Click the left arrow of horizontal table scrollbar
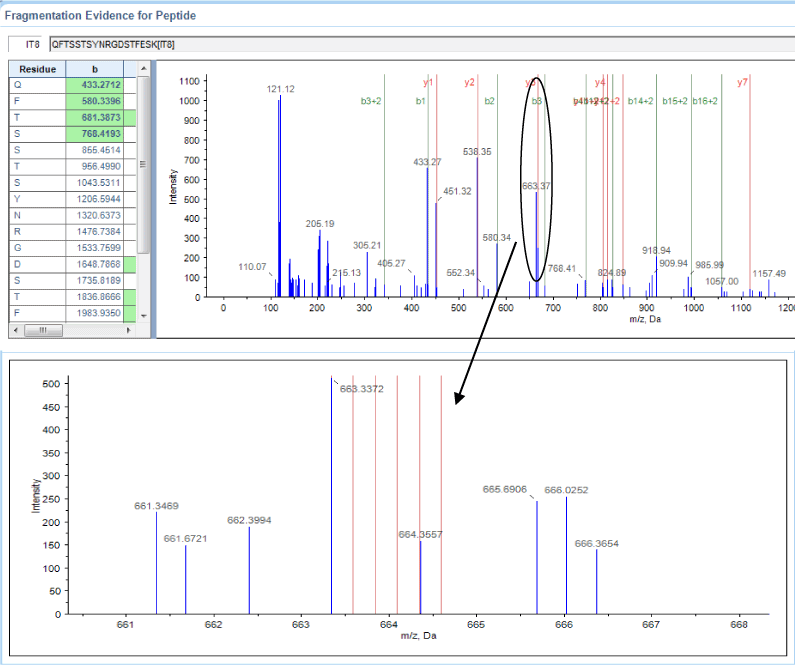This screenshot has height=670, width=800. [15, 330]
